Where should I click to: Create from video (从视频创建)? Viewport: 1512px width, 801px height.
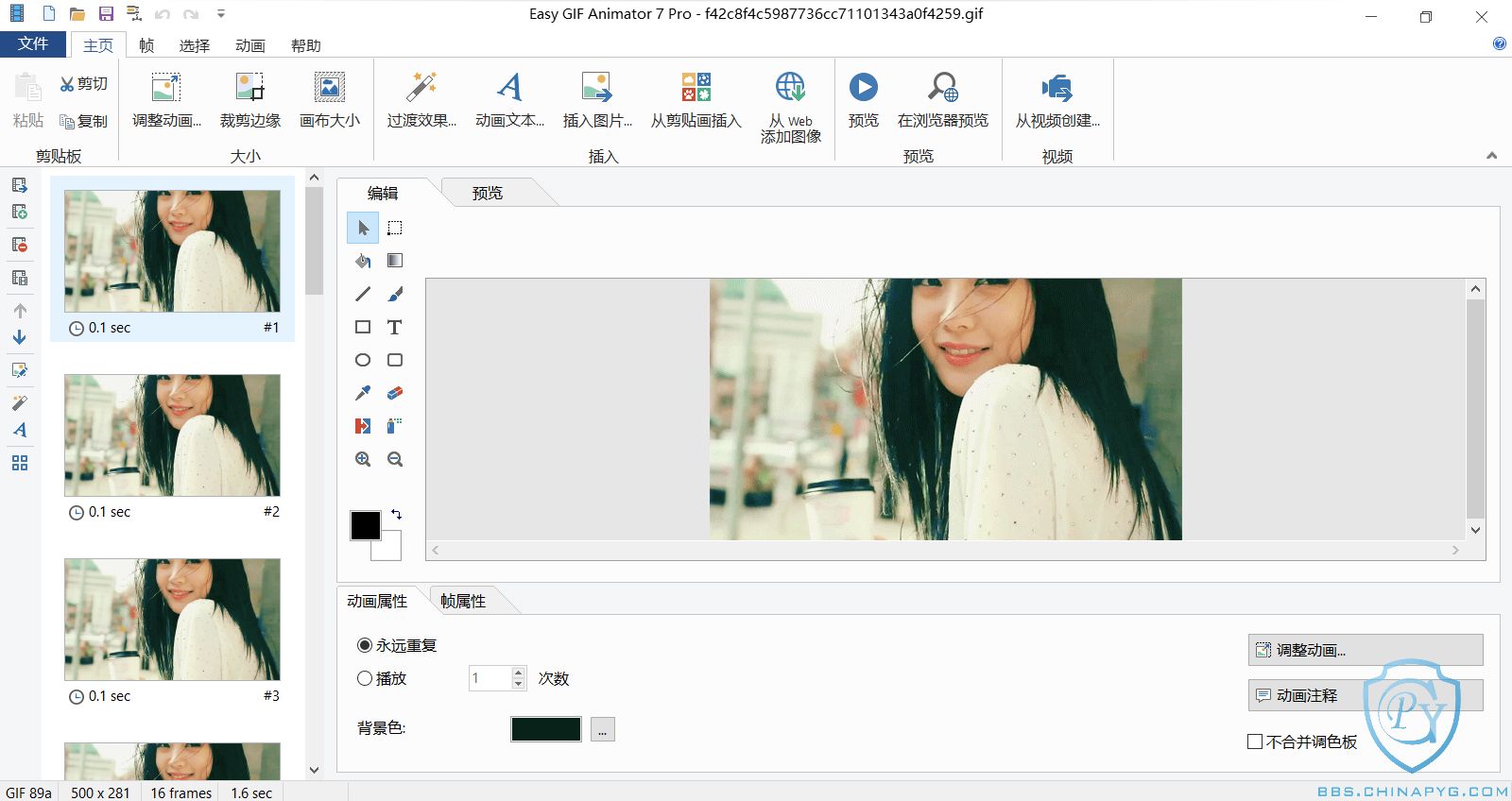(x=1057, y=100)
